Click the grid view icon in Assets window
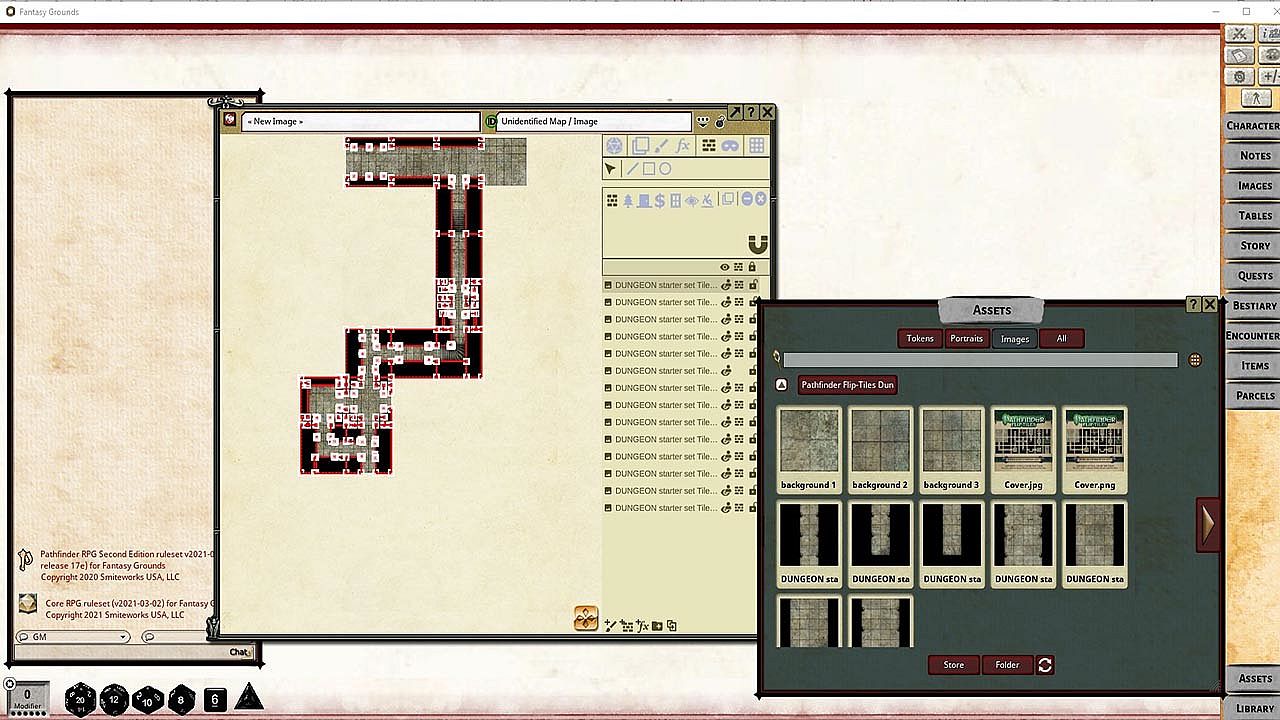 point(1195,360)
